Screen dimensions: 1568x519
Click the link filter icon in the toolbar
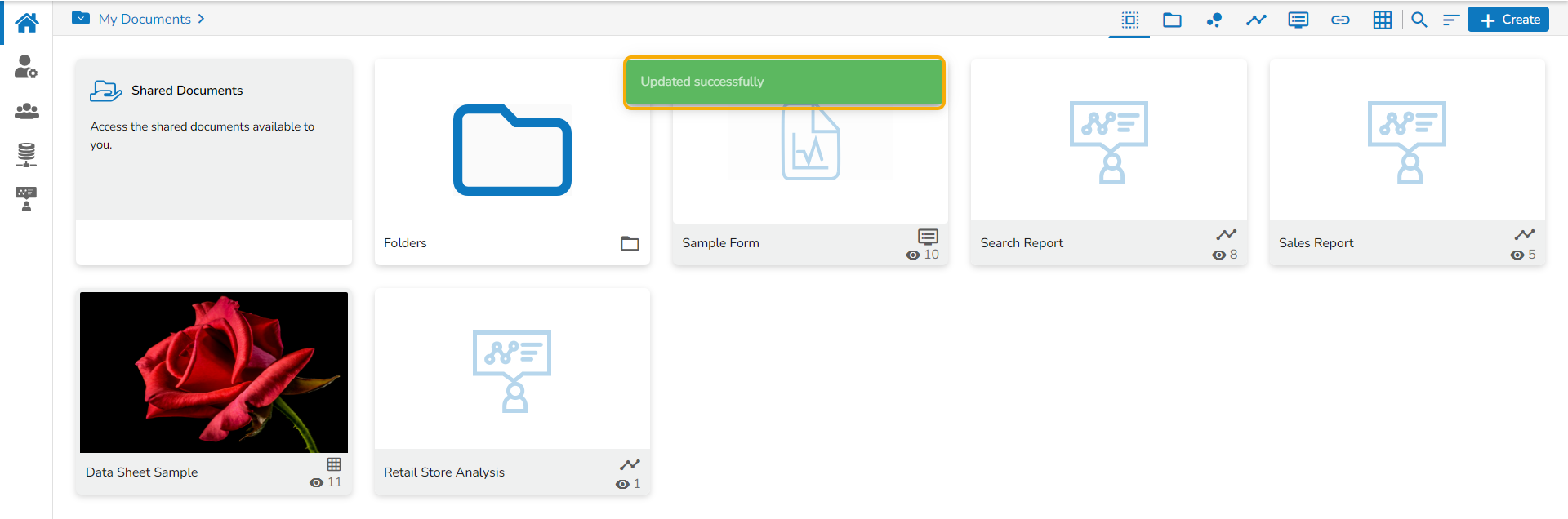(1340, 20)
